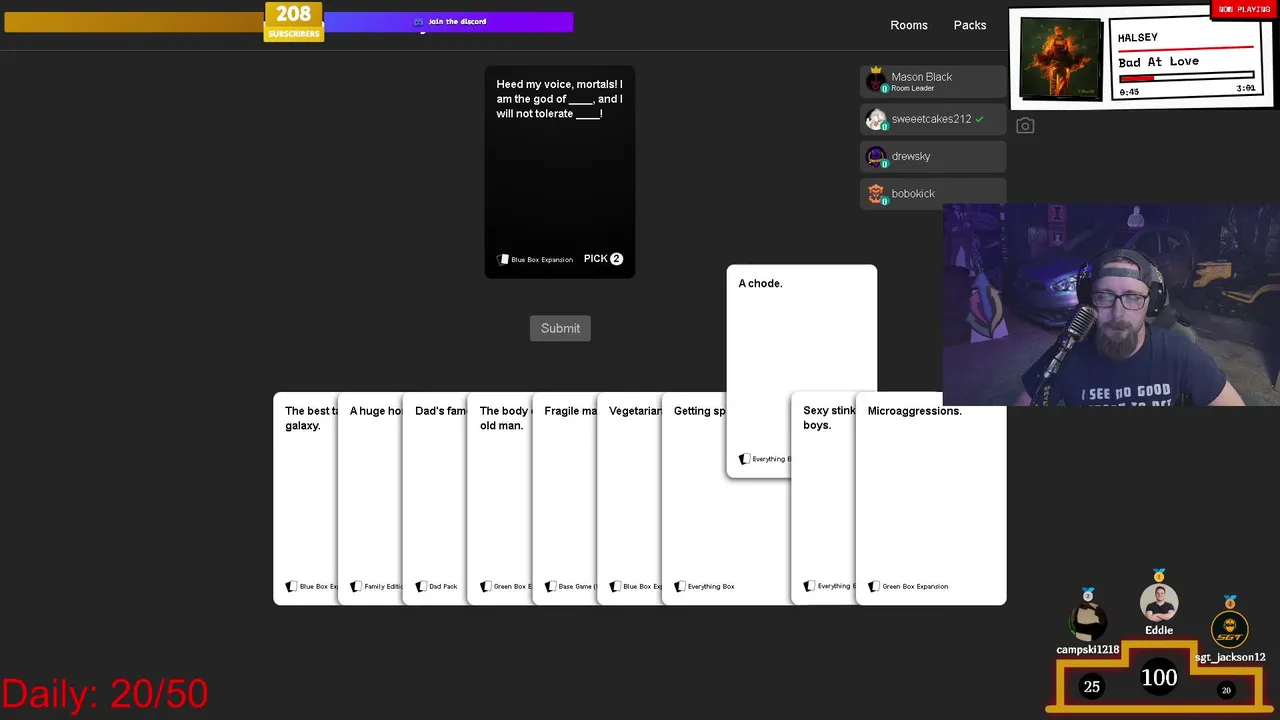Click the green checkmark beside sweeetcakes212
Viewport: 1280px width, 720px height.
(980, 119)
